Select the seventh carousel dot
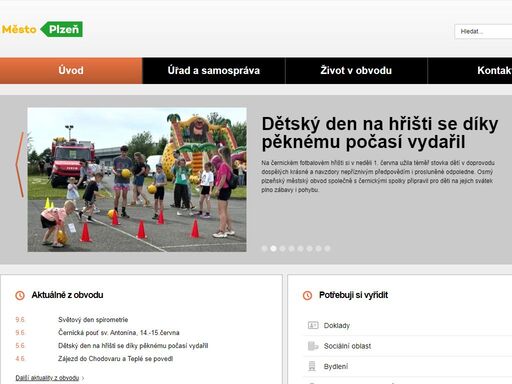 pos(318,248)
